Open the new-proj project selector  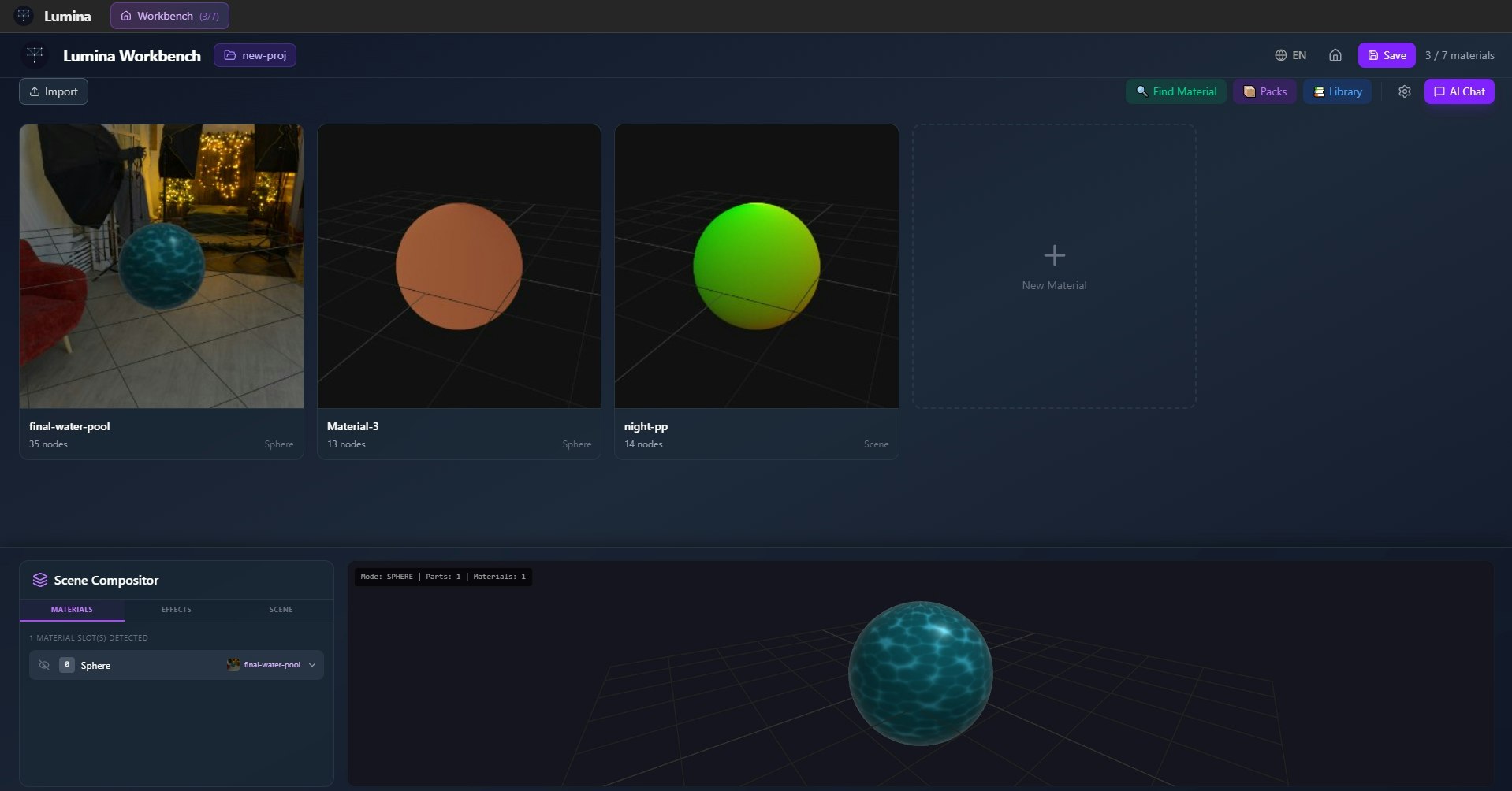pos(255,55)
